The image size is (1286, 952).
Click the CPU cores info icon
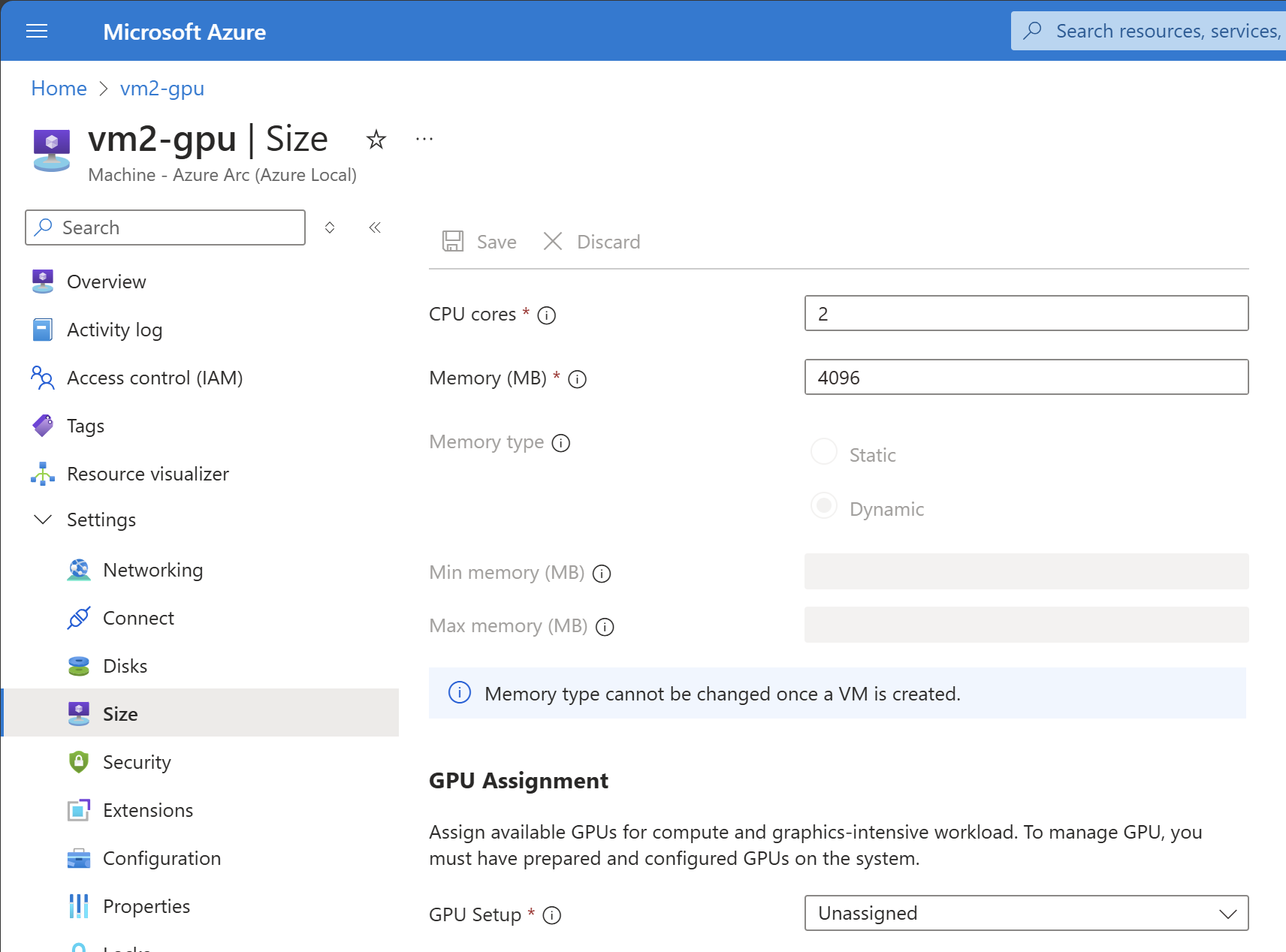click(x=547, y=315)
